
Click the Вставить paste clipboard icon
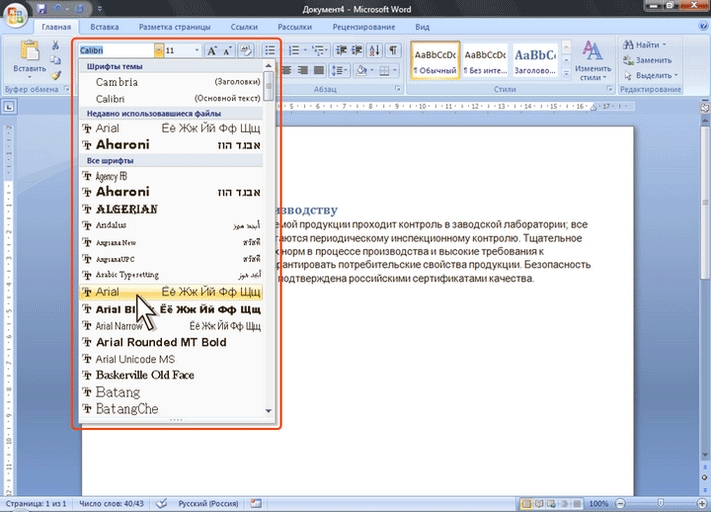[x=30, y=51]
